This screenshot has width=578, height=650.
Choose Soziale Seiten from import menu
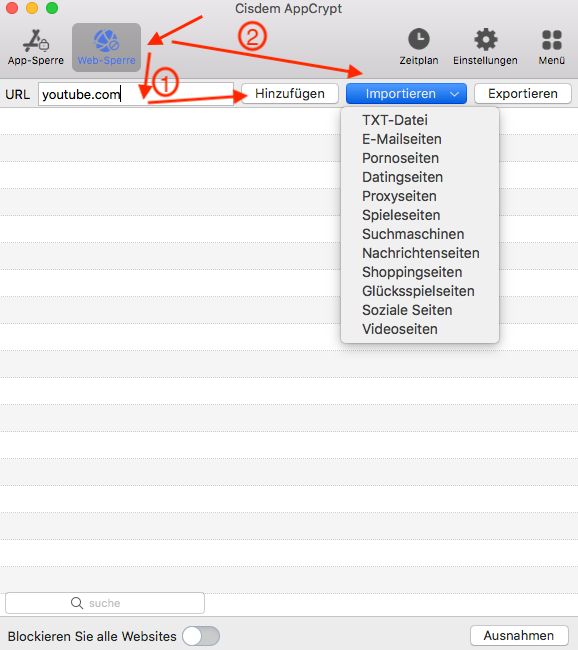click(407, 310)
